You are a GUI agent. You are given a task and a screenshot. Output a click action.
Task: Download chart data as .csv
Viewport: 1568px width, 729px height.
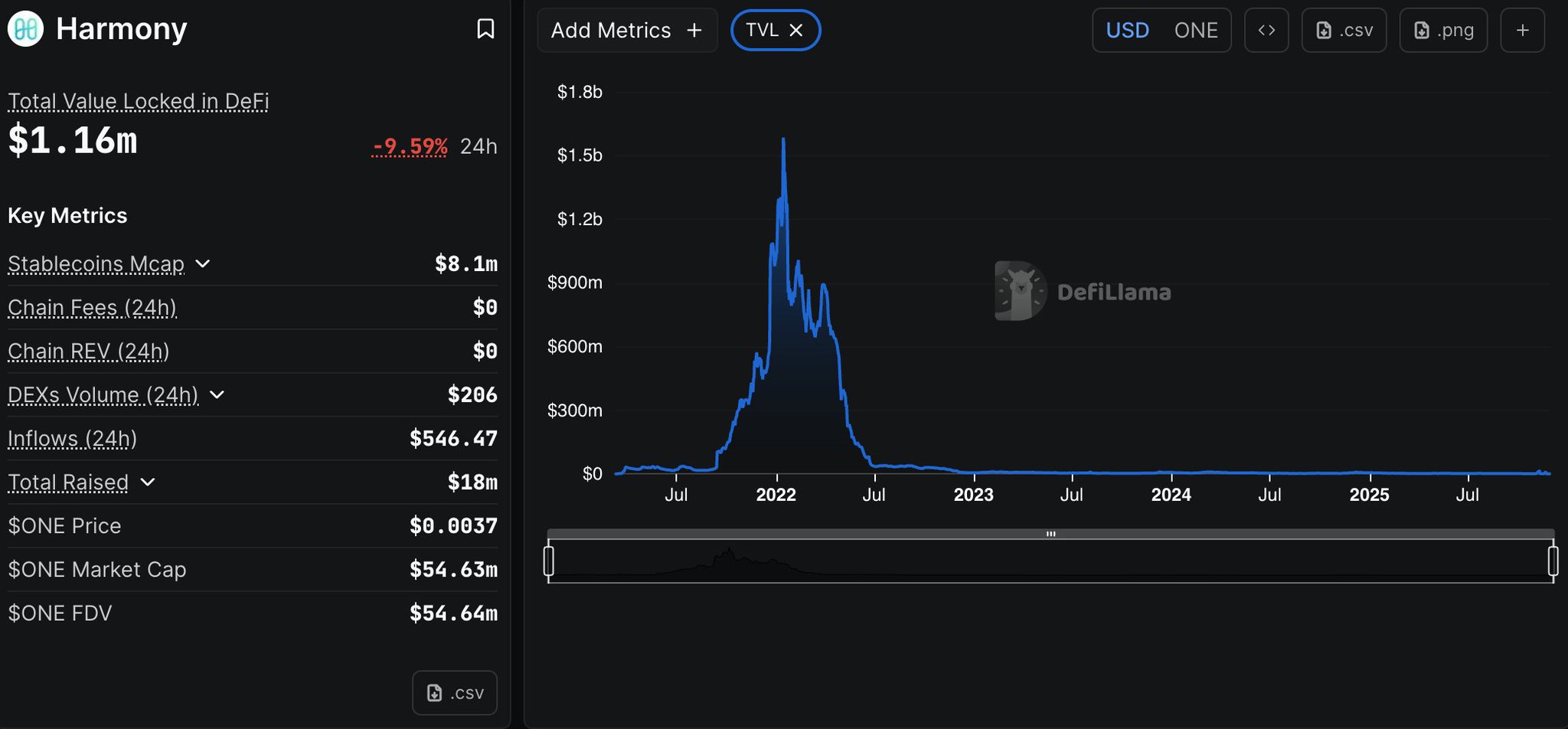coord(1344,31)
